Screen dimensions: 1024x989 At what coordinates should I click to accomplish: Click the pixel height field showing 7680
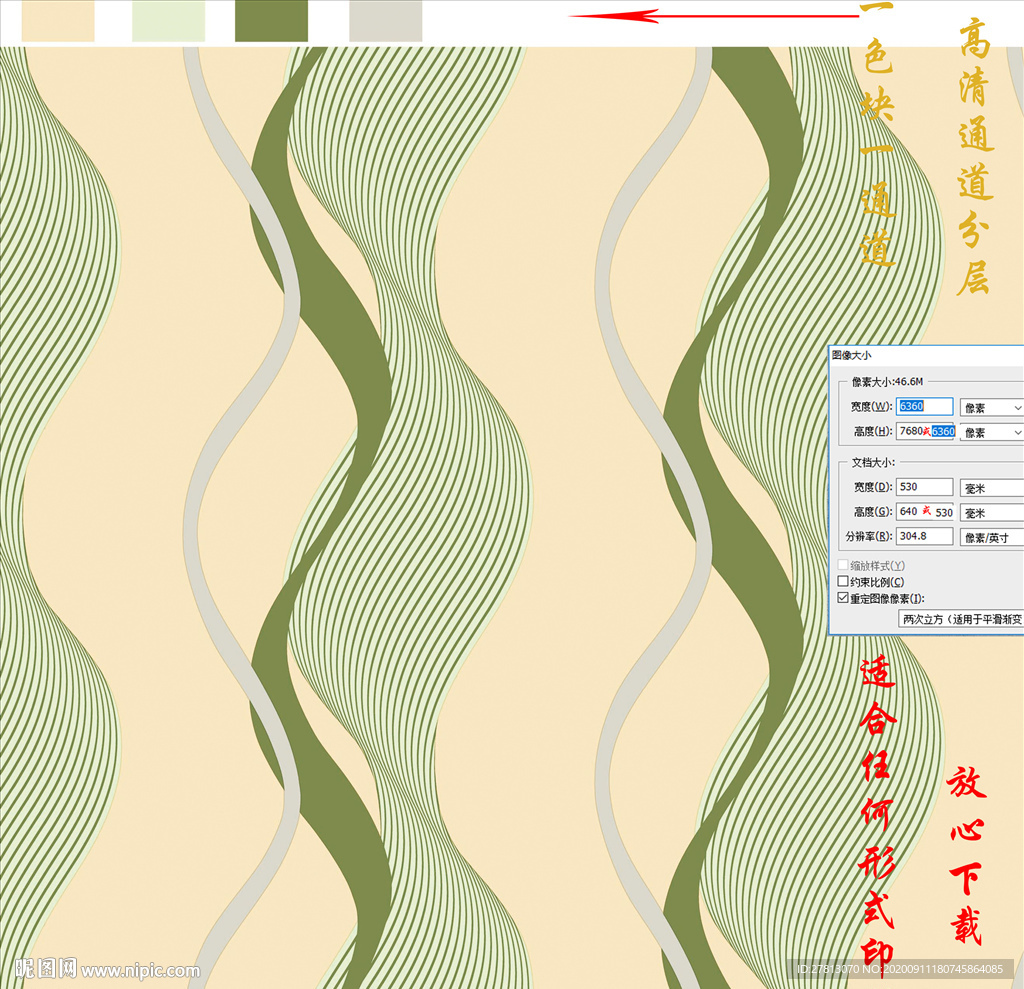tap(925, 431)
